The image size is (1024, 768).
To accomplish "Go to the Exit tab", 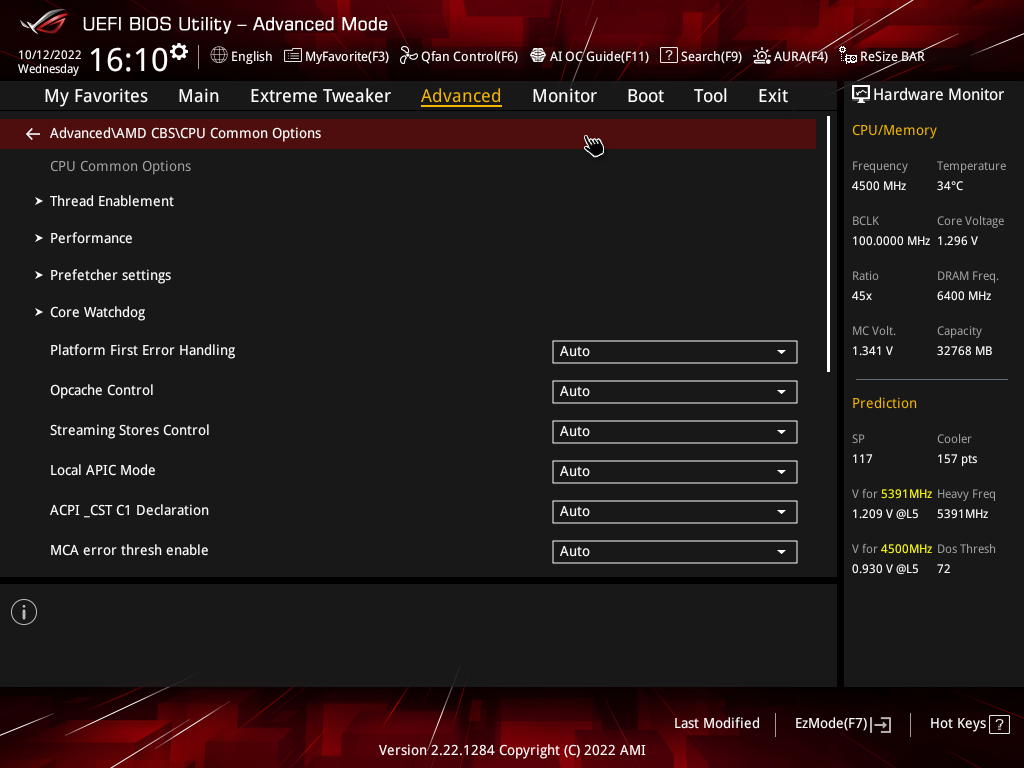I will tap(773, 96).
